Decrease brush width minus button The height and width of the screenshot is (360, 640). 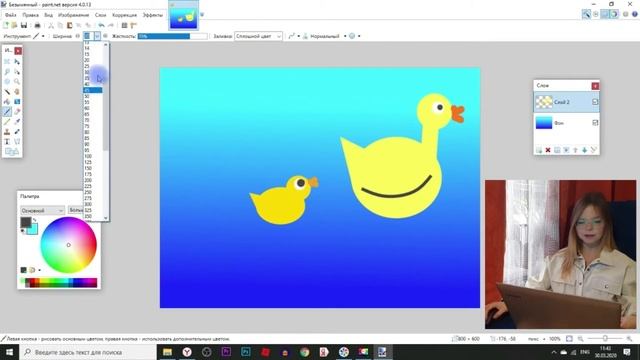(x=78, y=36)
